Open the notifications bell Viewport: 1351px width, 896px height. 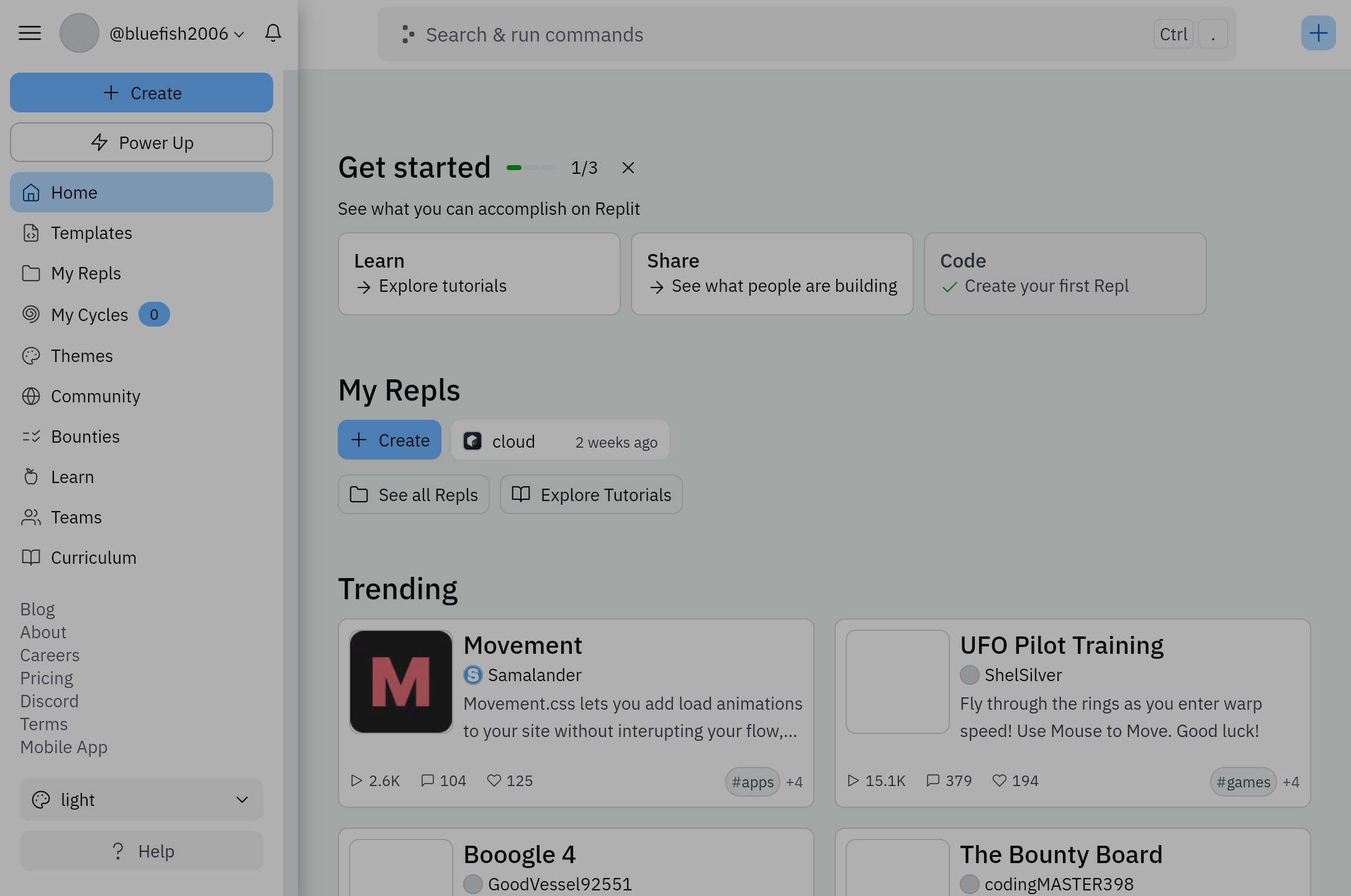click(273, 34)
